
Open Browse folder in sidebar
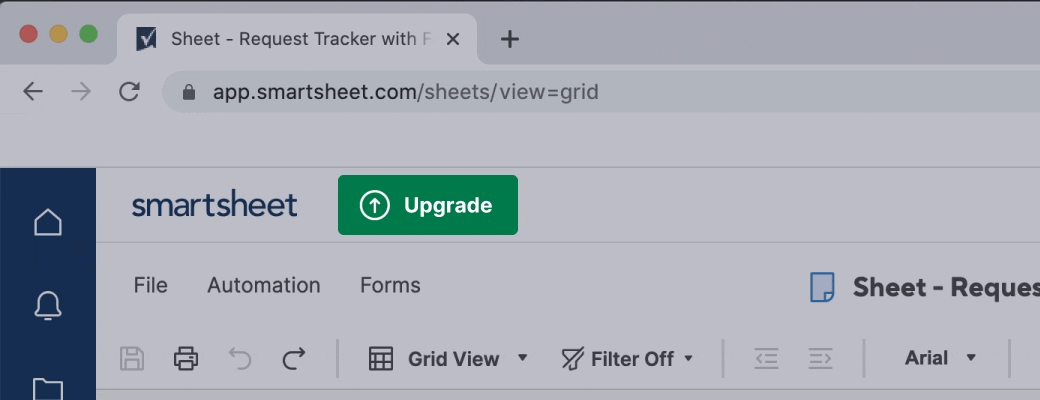click(x=48, y=388)
